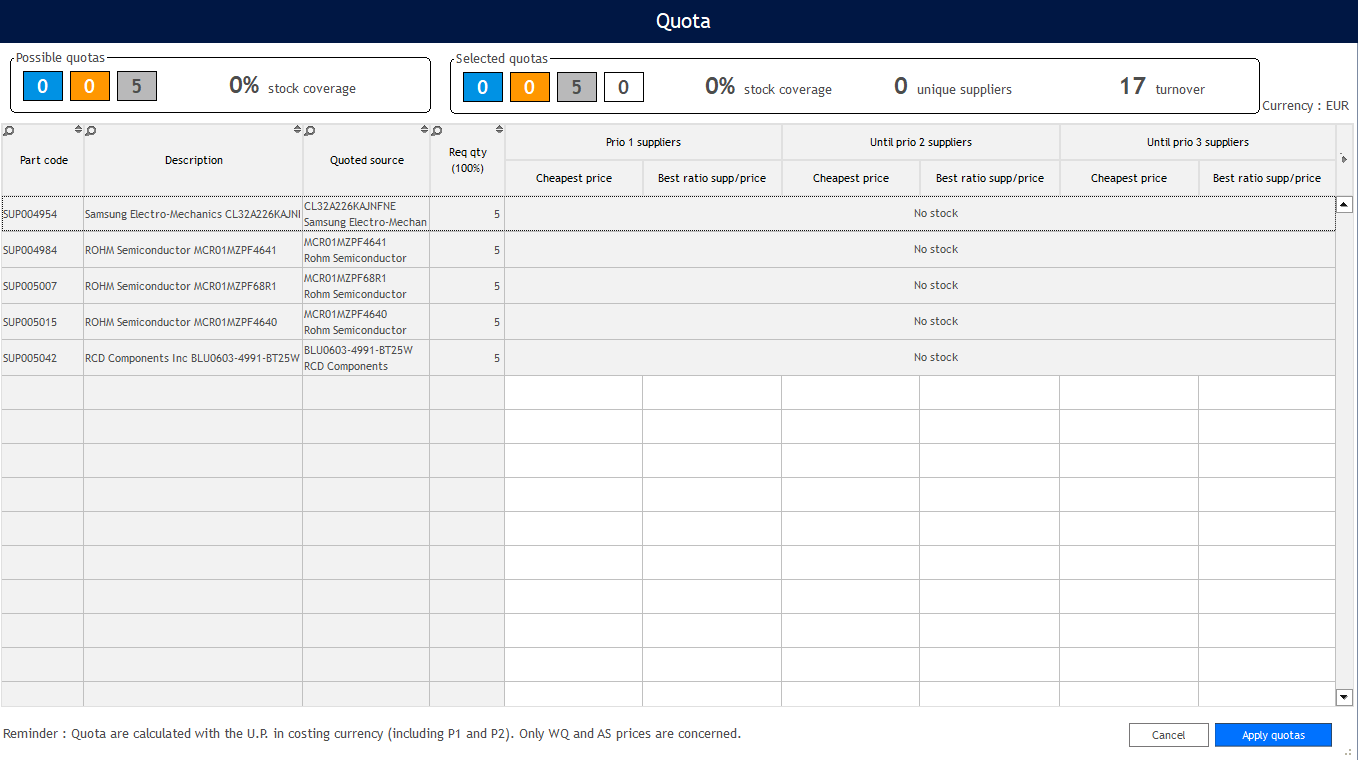
Task: Click the Part code column search icon
Action: coord(9,130)
